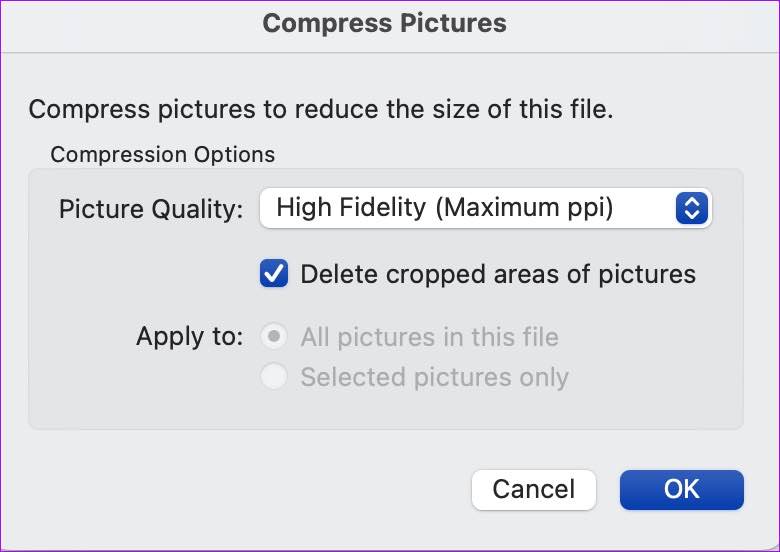Viewport: 780px width, 552px height.
Task: Open the Picture Quality dropdown
Action: pyautogui.click(x=485, y=208)
